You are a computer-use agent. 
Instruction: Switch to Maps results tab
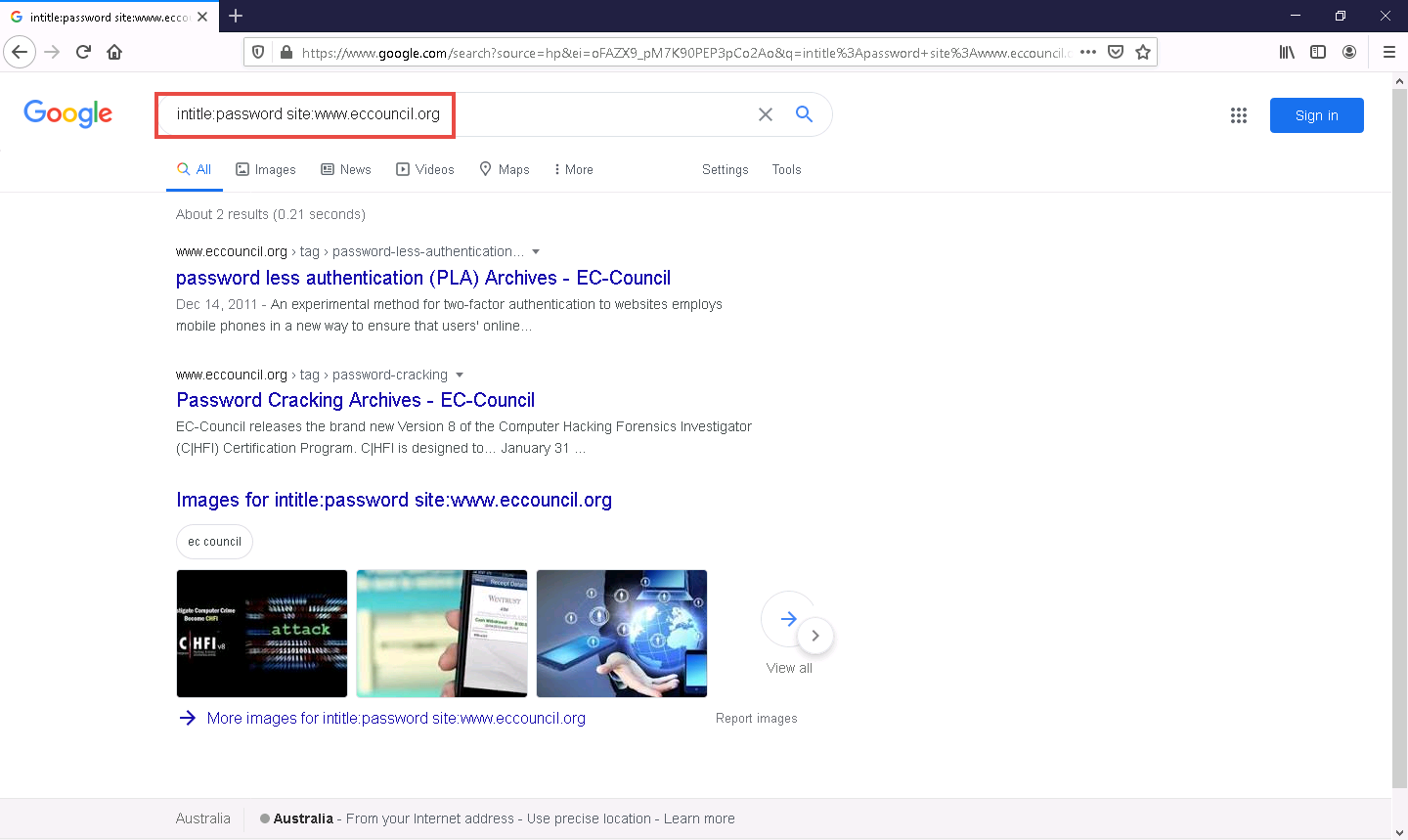tap(505, 169)
